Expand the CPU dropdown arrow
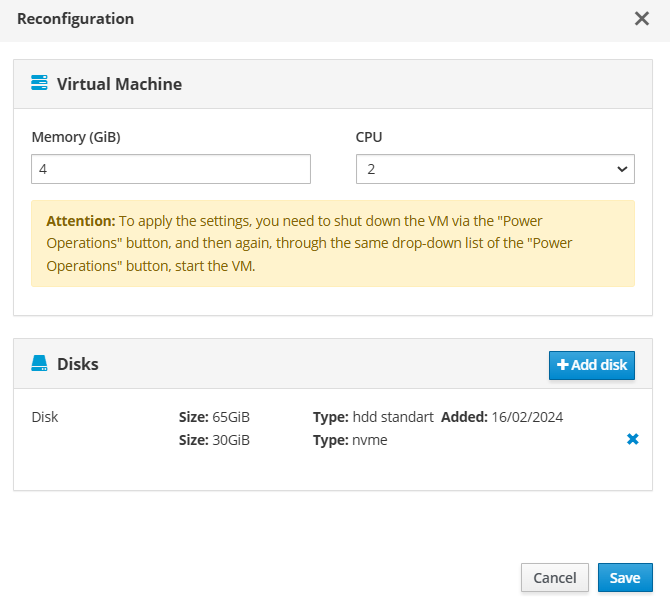 pos(621,169)
